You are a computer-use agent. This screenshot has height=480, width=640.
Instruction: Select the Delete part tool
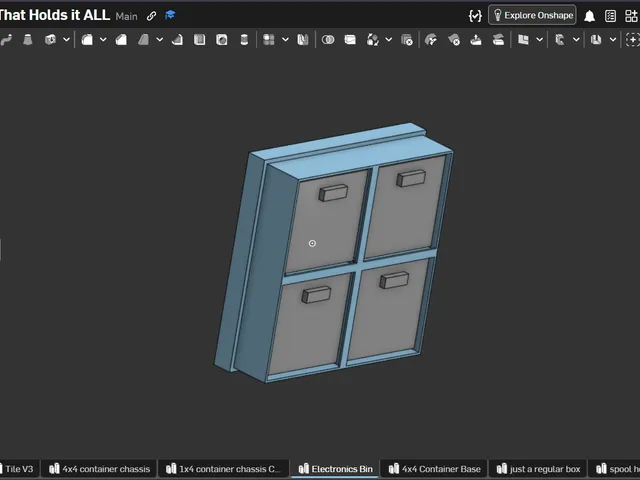407,40
